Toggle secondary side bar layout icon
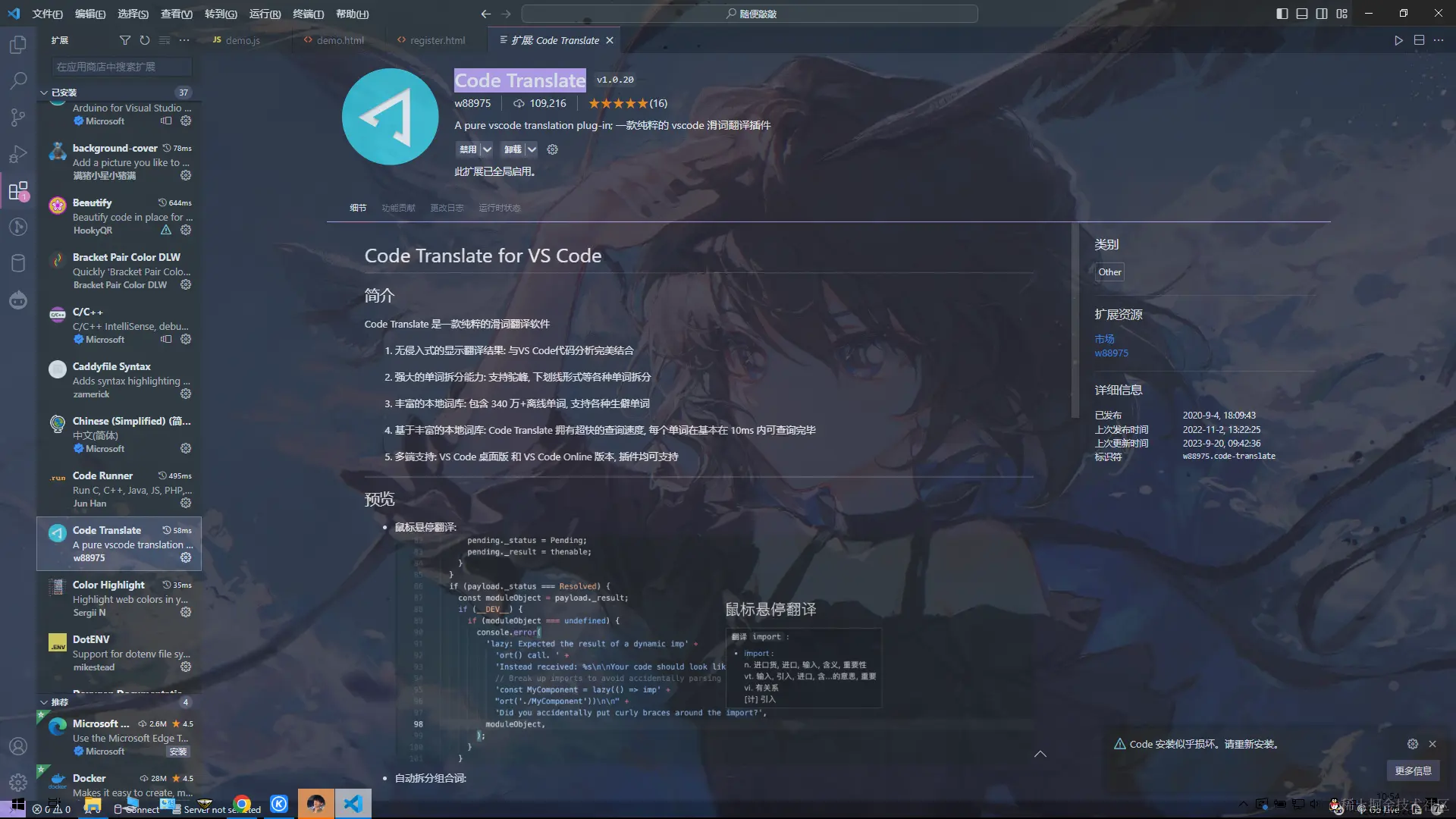Image resolution: width=1456 pixels, height=819 pixels. (1322, 14)
